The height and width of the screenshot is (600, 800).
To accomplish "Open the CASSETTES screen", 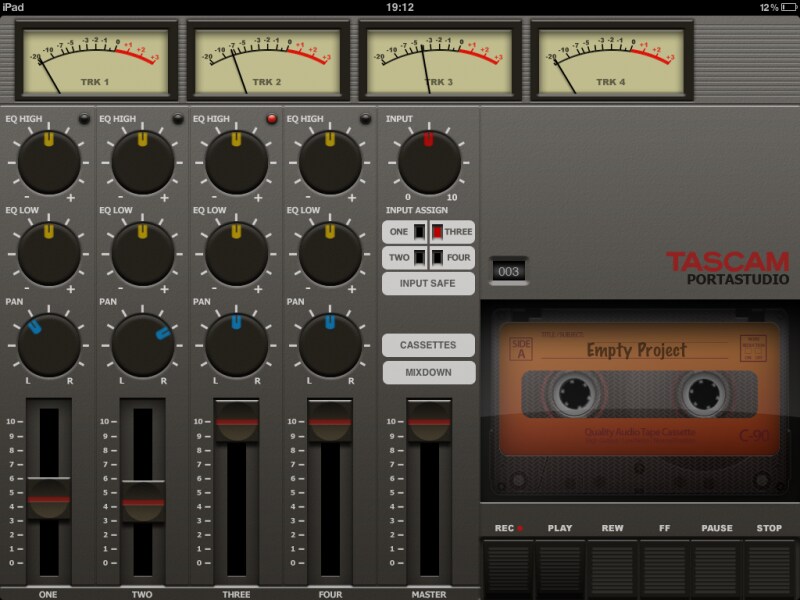I will 428,345.
